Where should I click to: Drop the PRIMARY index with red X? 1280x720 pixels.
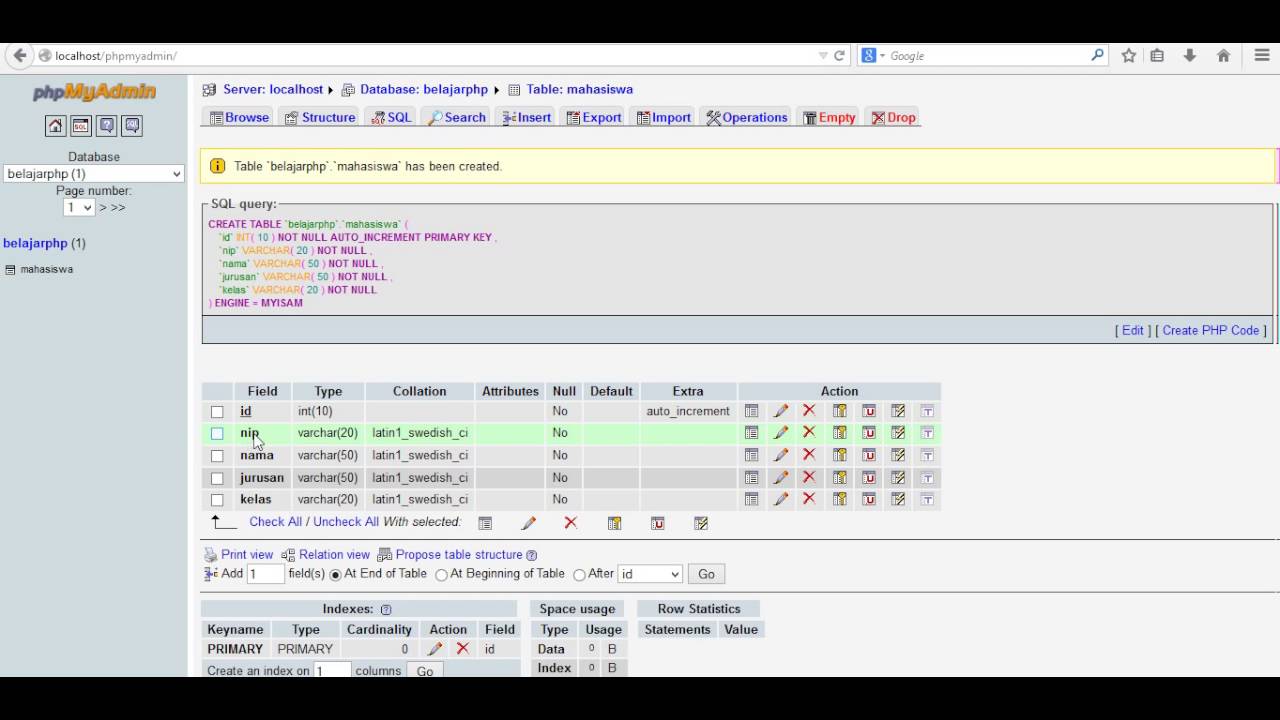(463, 649)
